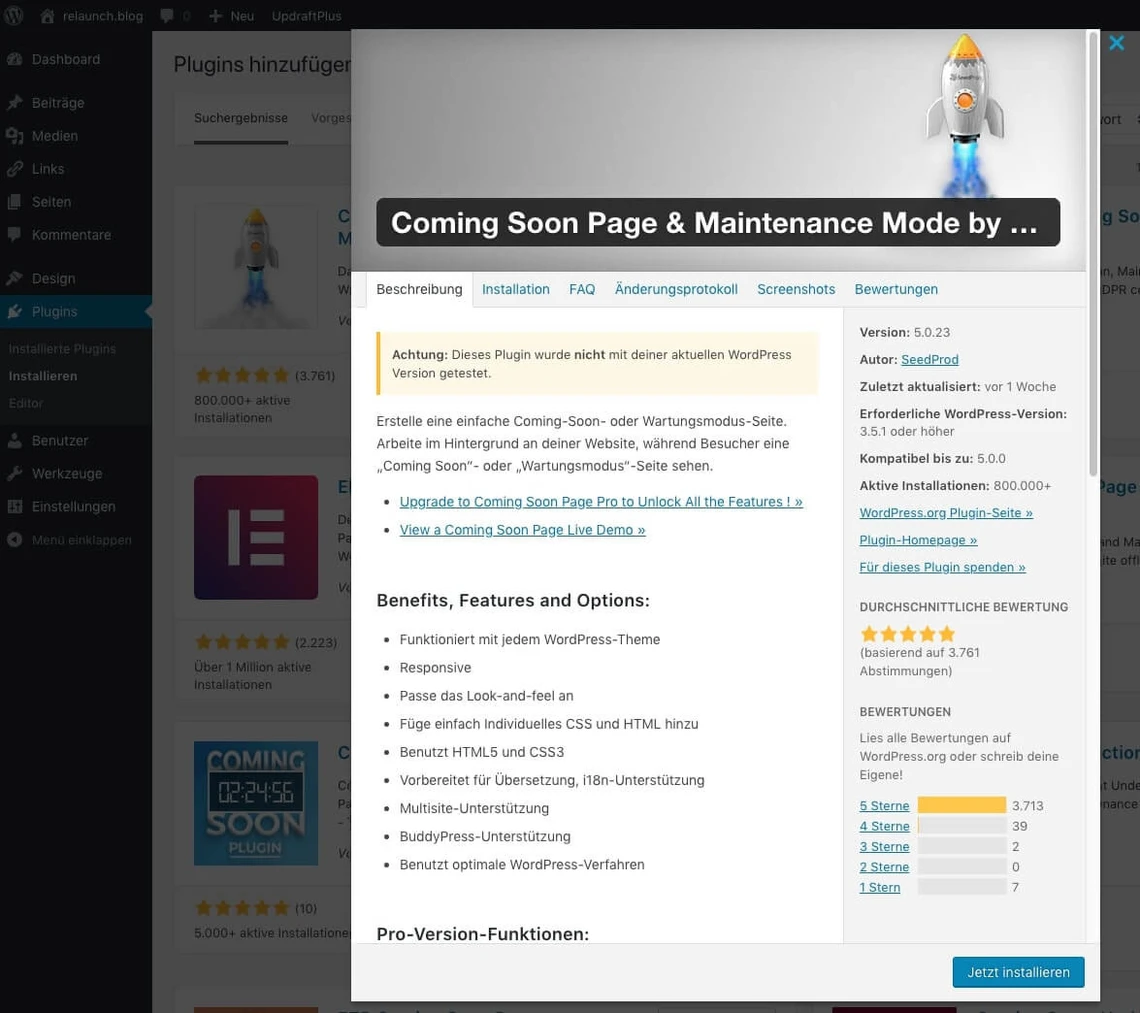Click Jetzt installieren
This screenshot has height=1013, width=1140.
1018,971
